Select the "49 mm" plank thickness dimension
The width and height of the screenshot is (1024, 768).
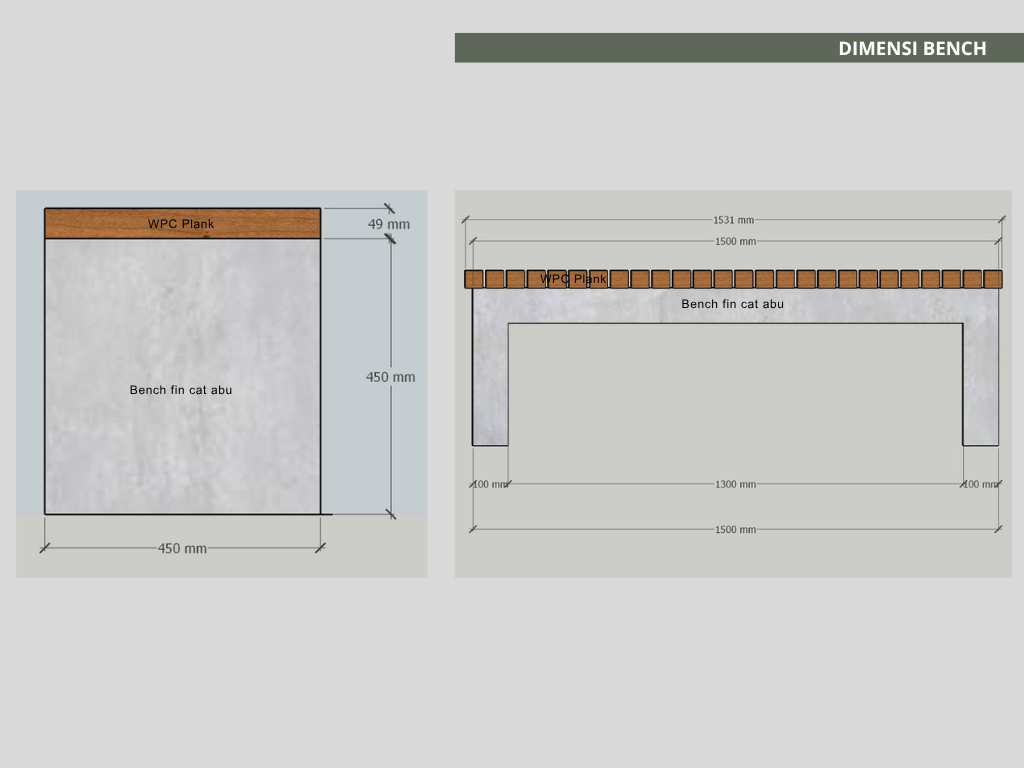tap(388, 224)
